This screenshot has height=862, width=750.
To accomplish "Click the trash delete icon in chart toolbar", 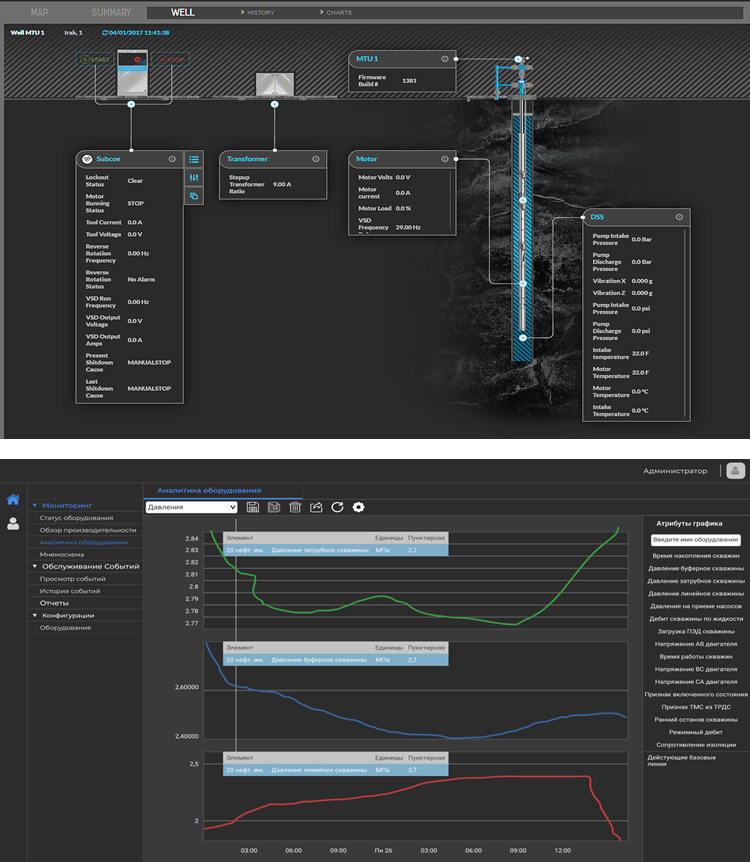I will (295, 507).
